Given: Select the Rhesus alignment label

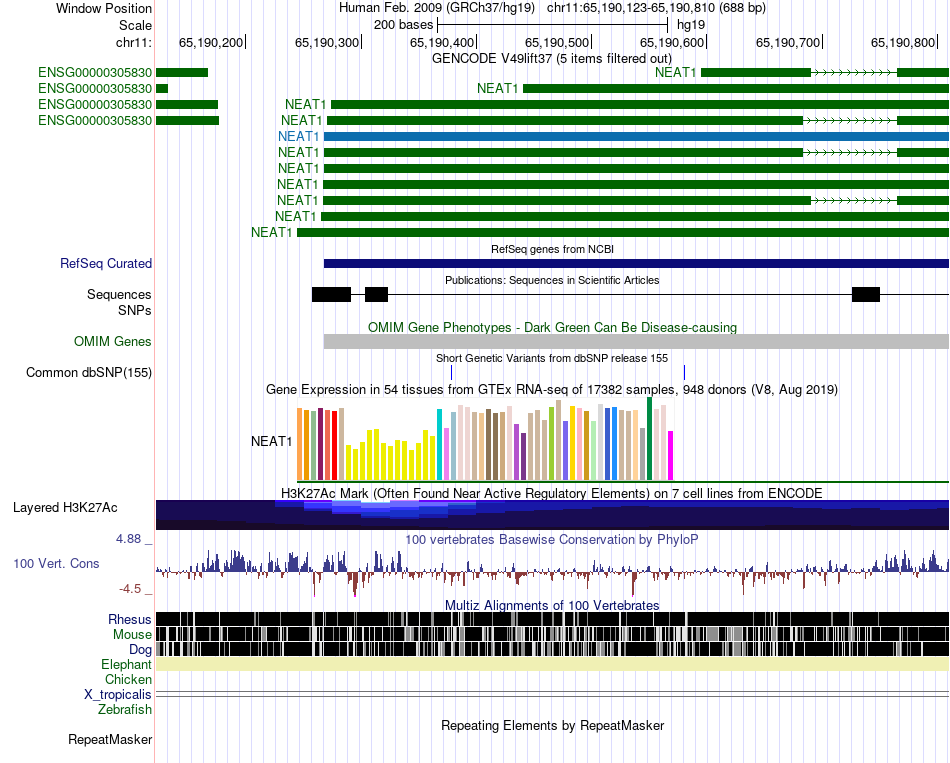Looking at the screenshot, I should coord(130,619).
